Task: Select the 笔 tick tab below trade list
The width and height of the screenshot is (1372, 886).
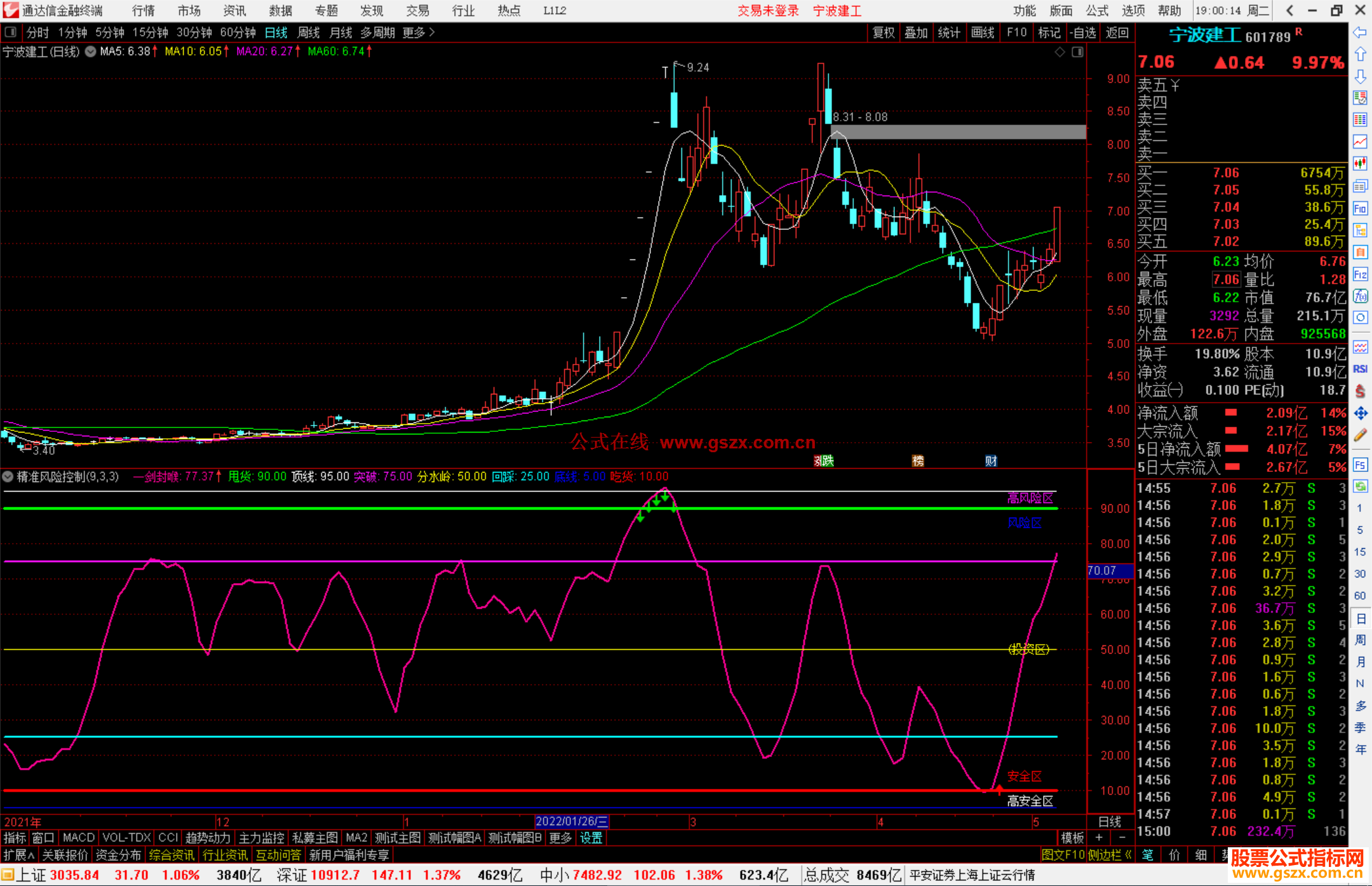Action: tap(1147, 855)
